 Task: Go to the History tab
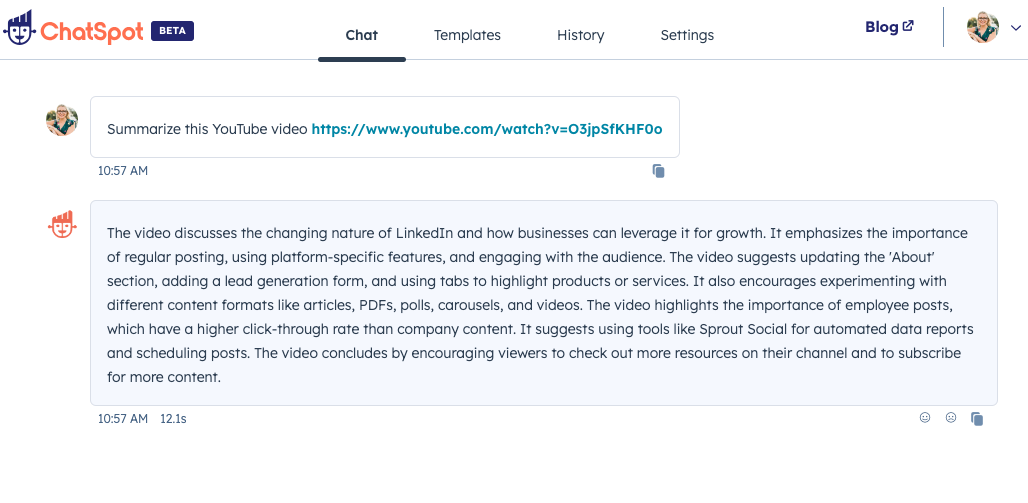point(580,35)
